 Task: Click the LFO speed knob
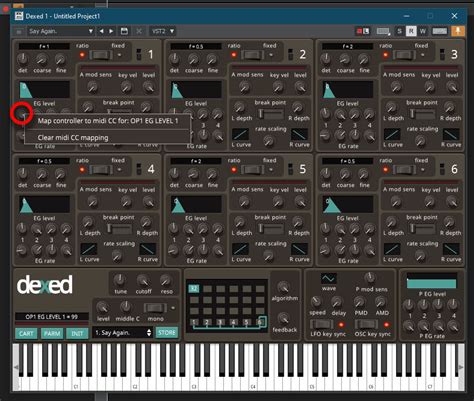[316, 302]
